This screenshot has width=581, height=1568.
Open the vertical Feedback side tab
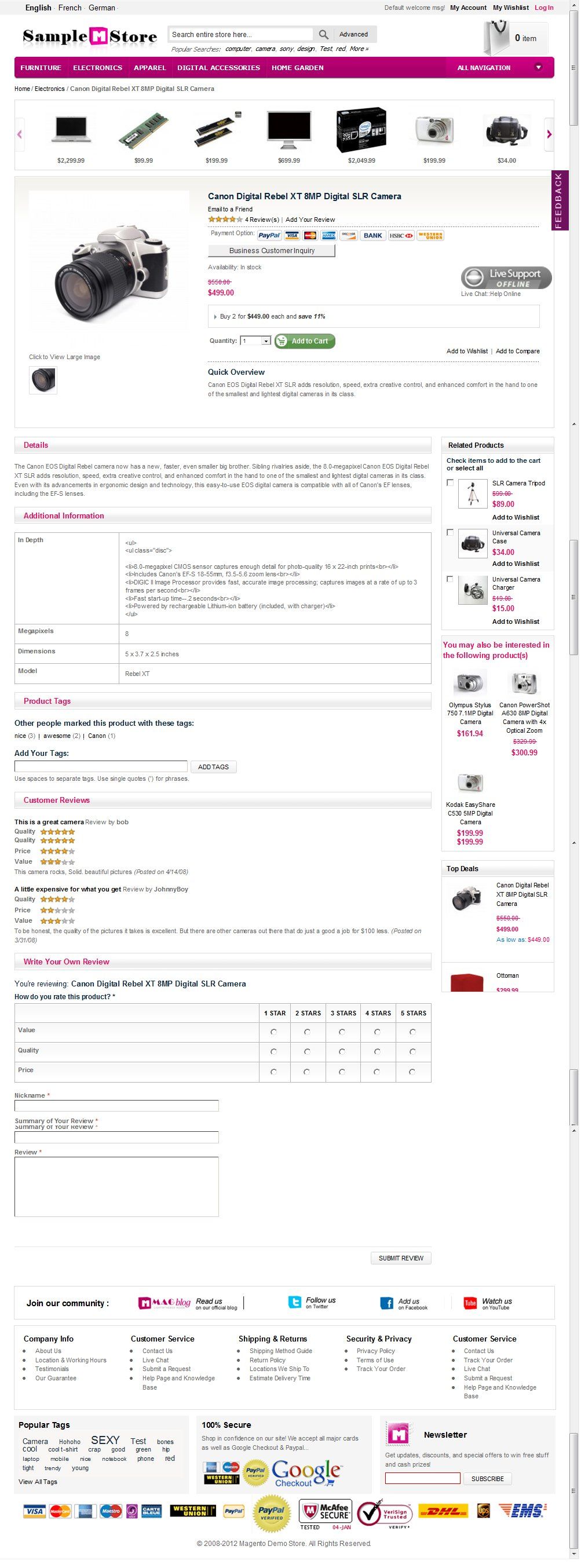(559, 200)
